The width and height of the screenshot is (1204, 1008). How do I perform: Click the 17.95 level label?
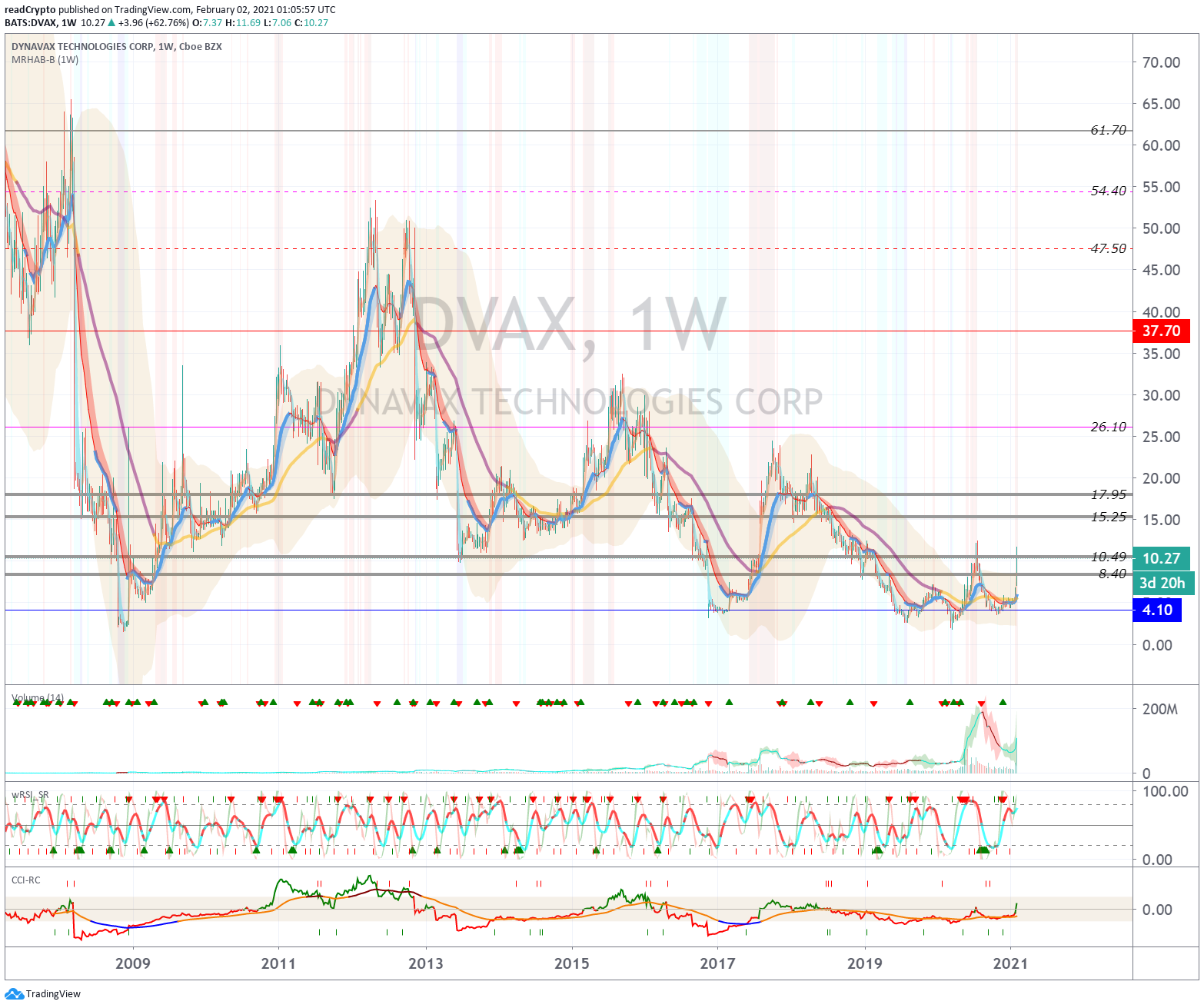(1108, 494)
